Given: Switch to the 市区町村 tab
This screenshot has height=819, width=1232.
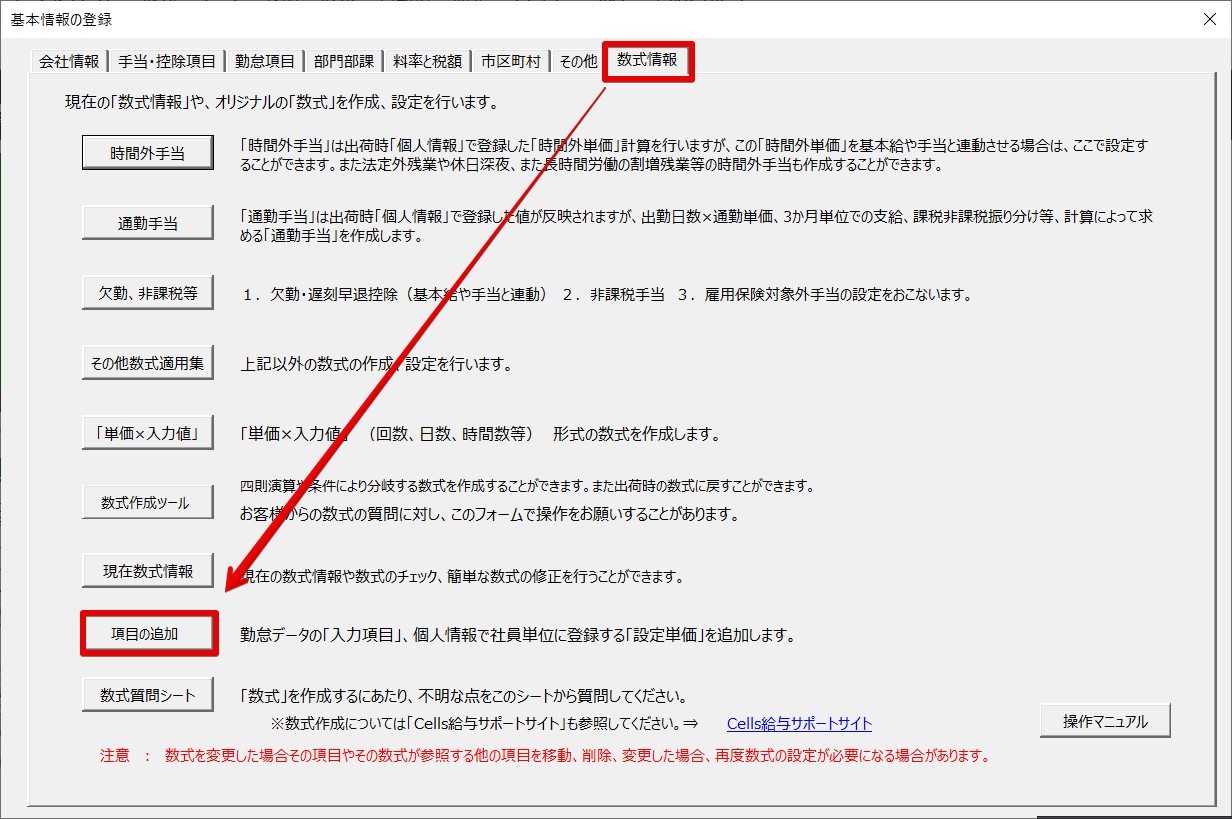Looking at the screenshot, I should (x=510, y=62).
